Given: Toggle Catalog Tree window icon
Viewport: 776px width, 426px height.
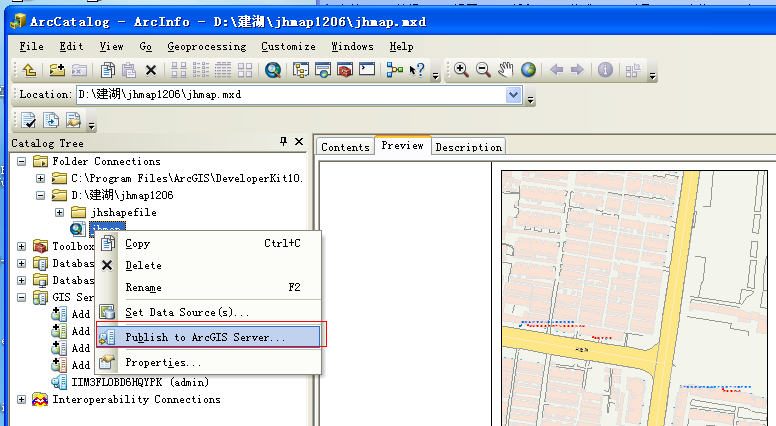Looking at the screenshot, I should point(300,70).
